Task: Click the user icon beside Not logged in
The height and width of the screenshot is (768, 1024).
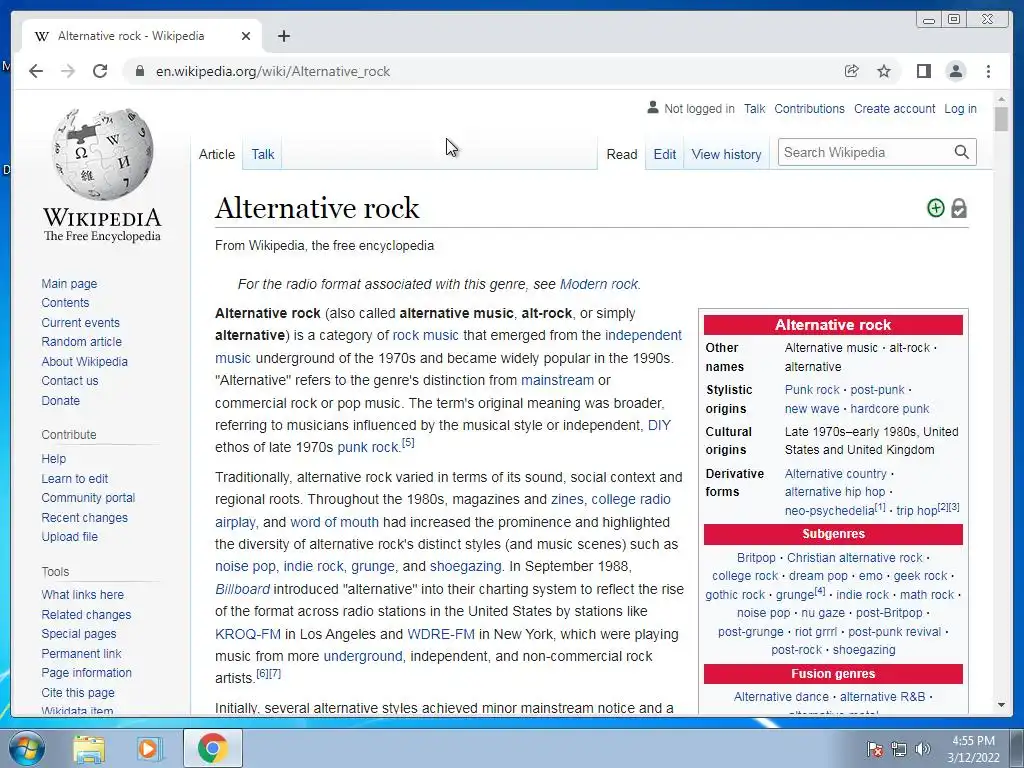Action: 652,107
